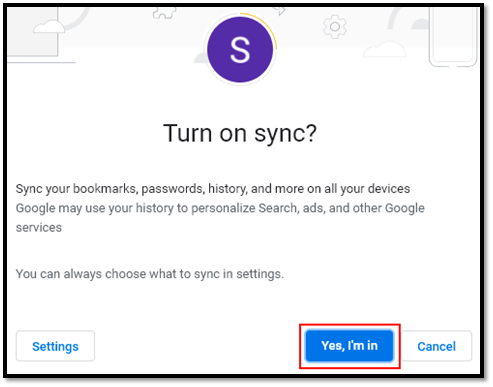Click the arrow illustration above the avatar
Screen dimensions: 493x387
coord(279,11)
